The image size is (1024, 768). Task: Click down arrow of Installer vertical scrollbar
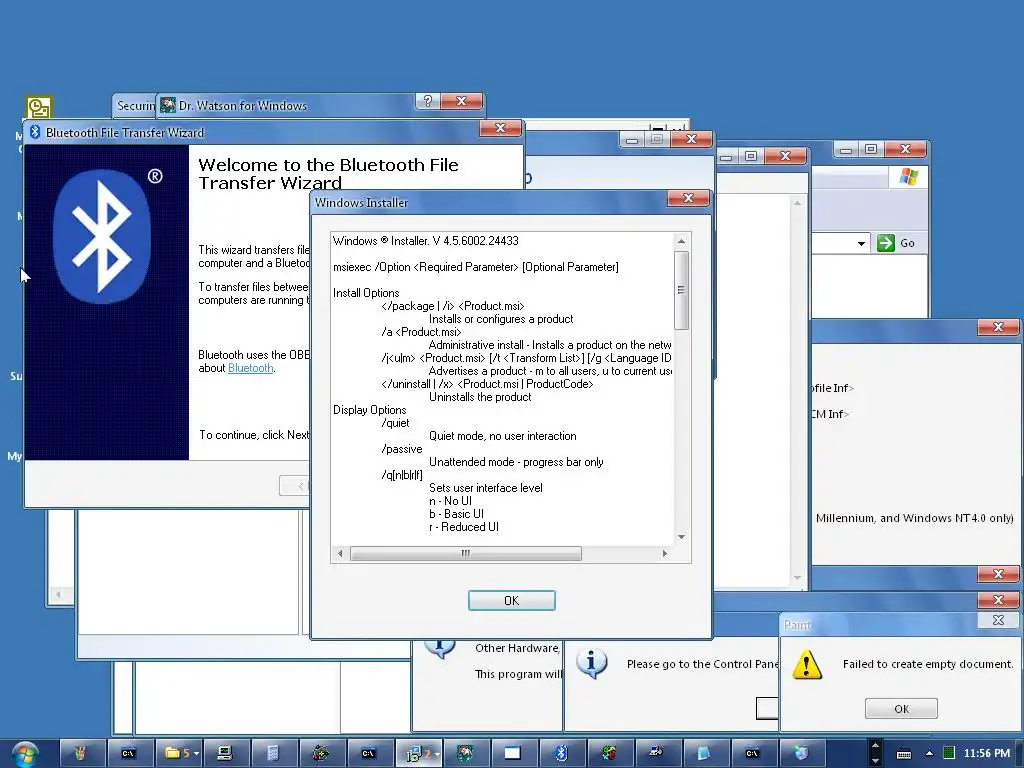click(681, 536)
